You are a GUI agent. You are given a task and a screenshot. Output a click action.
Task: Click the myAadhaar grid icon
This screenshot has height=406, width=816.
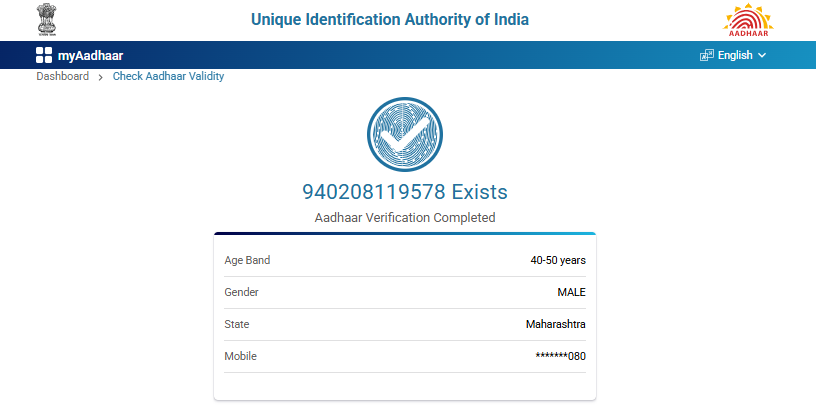coord(44,56)
